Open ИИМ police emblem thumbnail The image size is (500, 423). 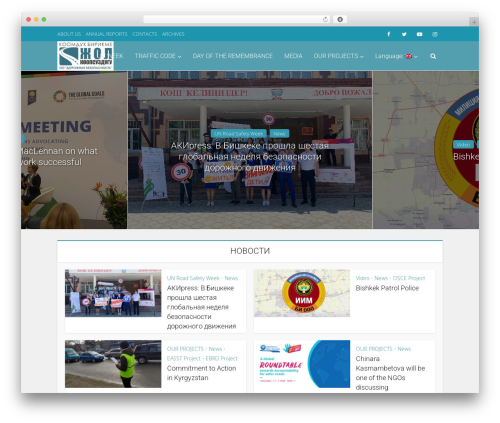point(302,293)
